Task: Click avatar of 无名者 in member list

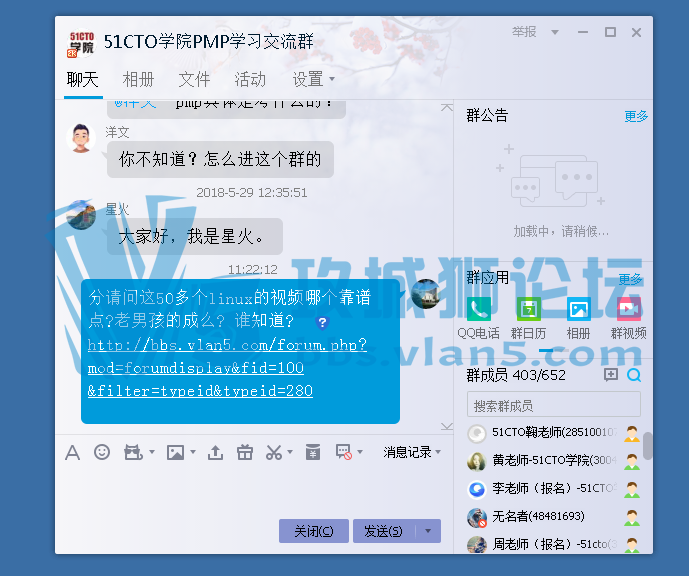Action: point(477,518)
